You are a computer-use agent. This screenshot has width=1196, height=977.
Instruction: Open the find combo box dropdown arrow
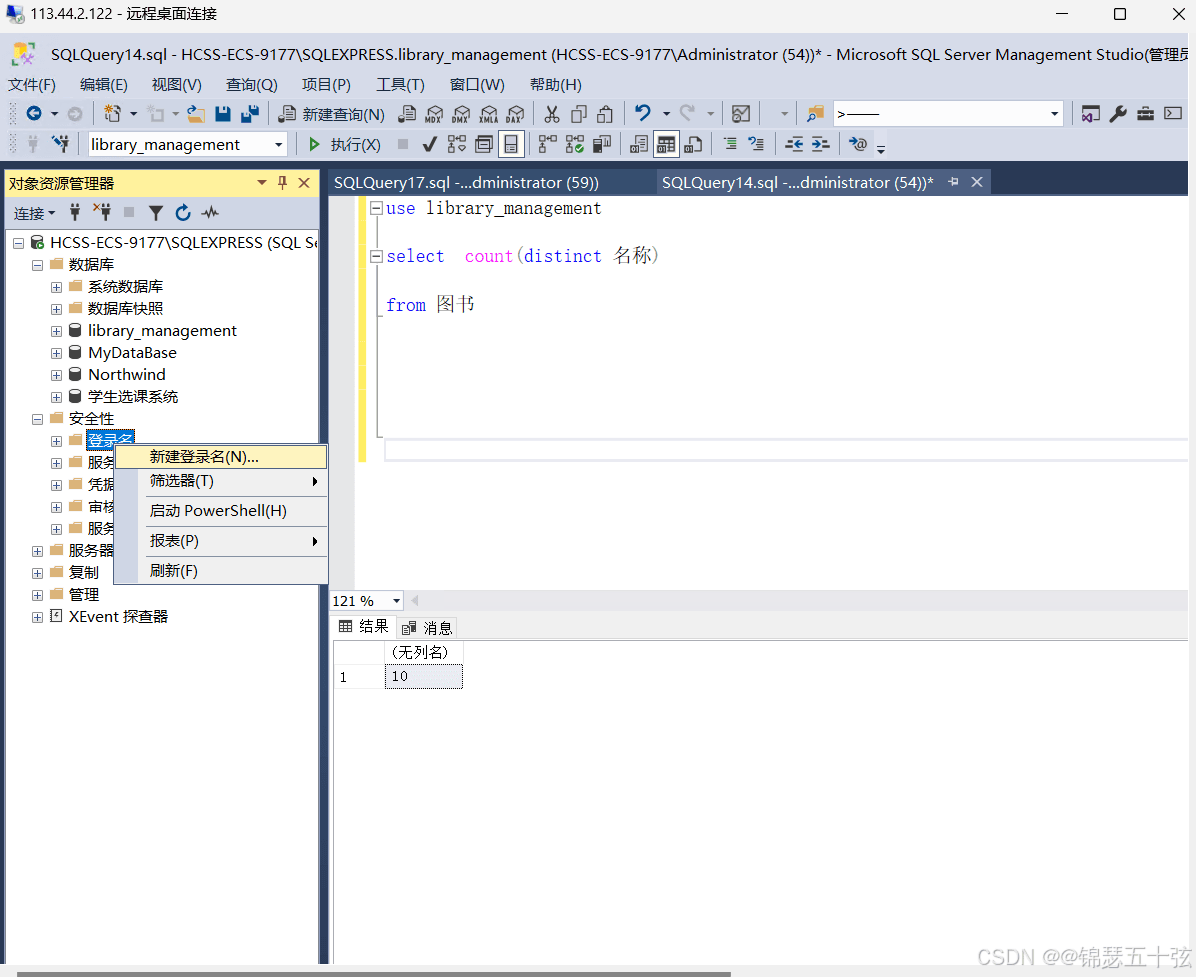click(x=1055, y=114)
